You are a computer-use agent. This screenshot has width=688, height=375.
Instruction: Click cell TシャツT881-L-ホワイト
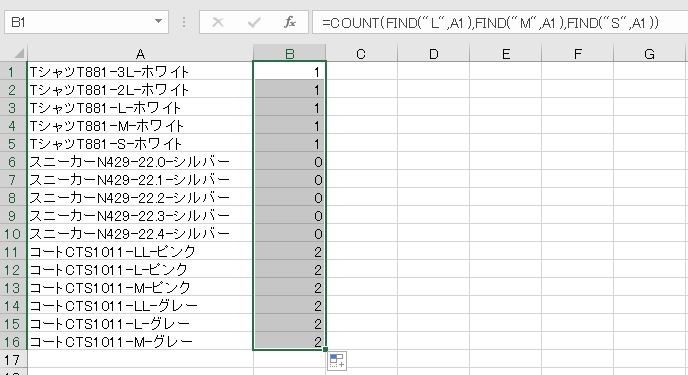click(x=140, y=107)
